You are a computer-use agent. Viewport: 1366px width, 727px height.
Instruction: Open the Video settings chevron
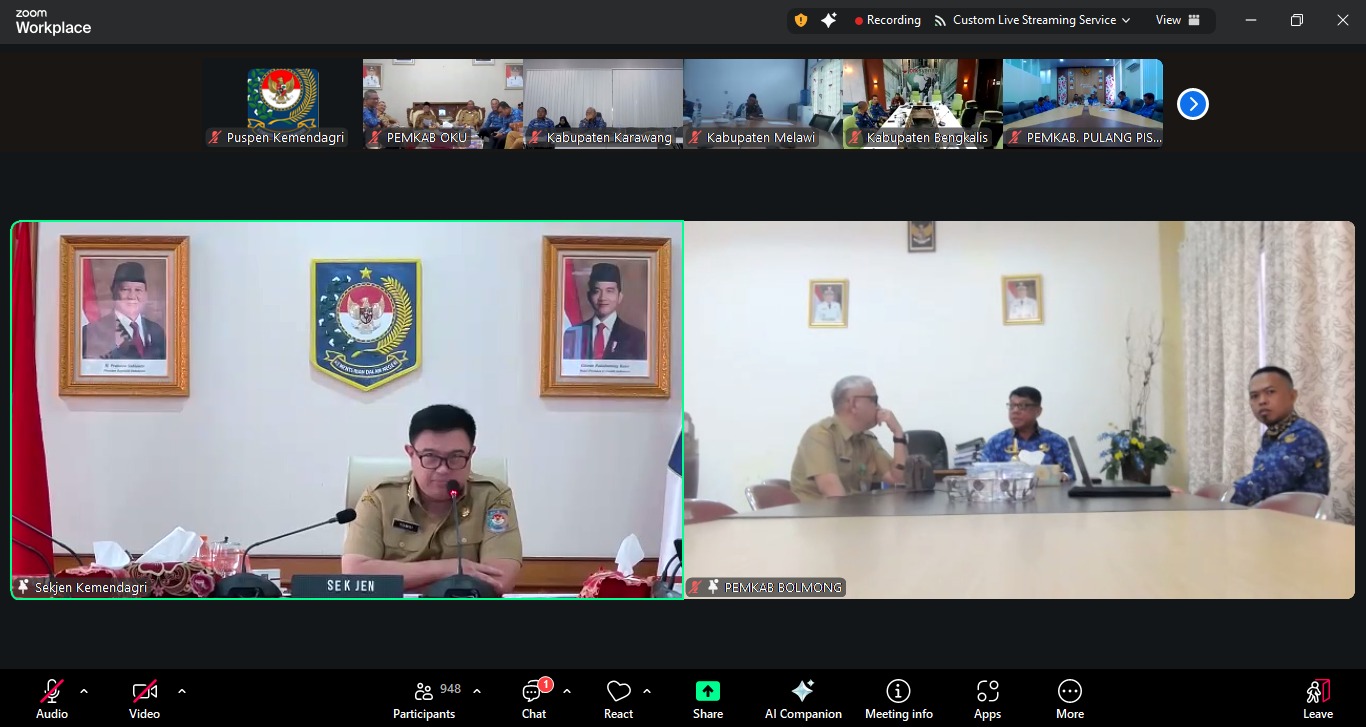point(182,690)
